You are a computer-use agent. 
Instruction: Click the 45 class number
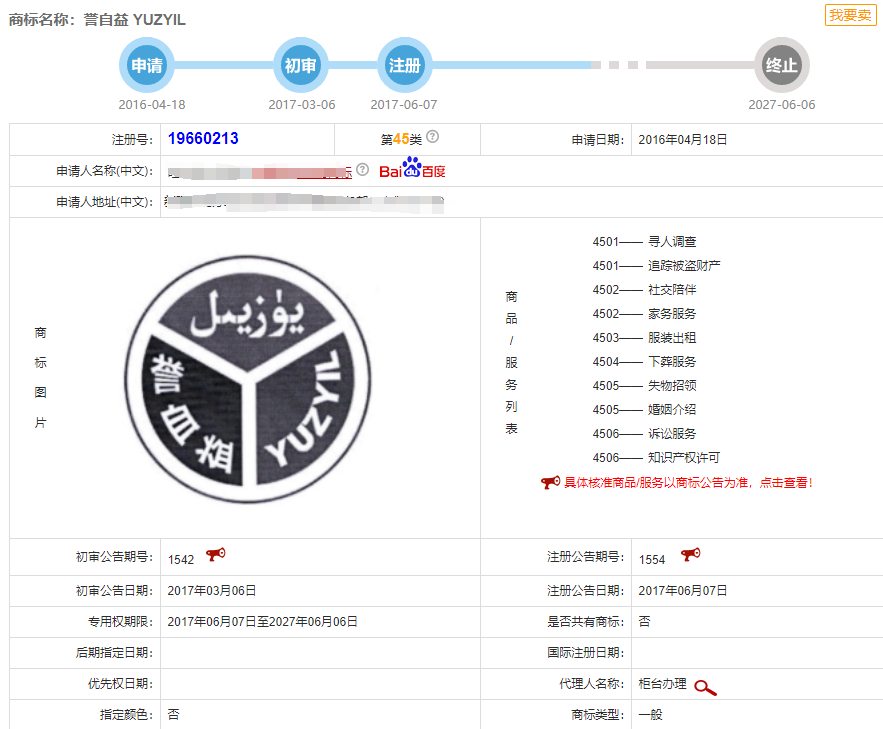pos(401,139)
